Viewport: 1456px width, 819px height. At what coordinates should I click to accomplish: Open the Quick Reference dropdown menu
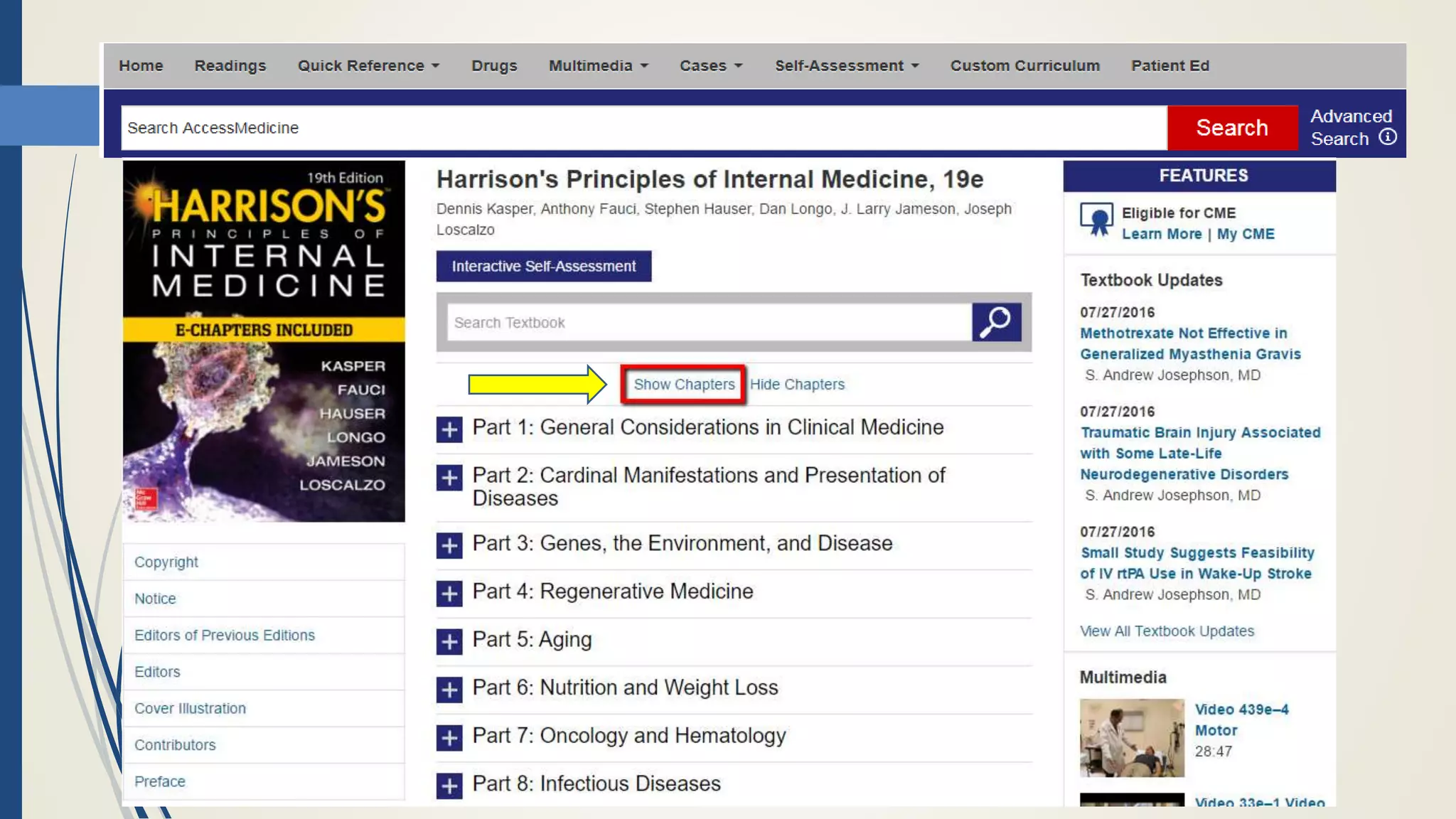tap(368, 65)
